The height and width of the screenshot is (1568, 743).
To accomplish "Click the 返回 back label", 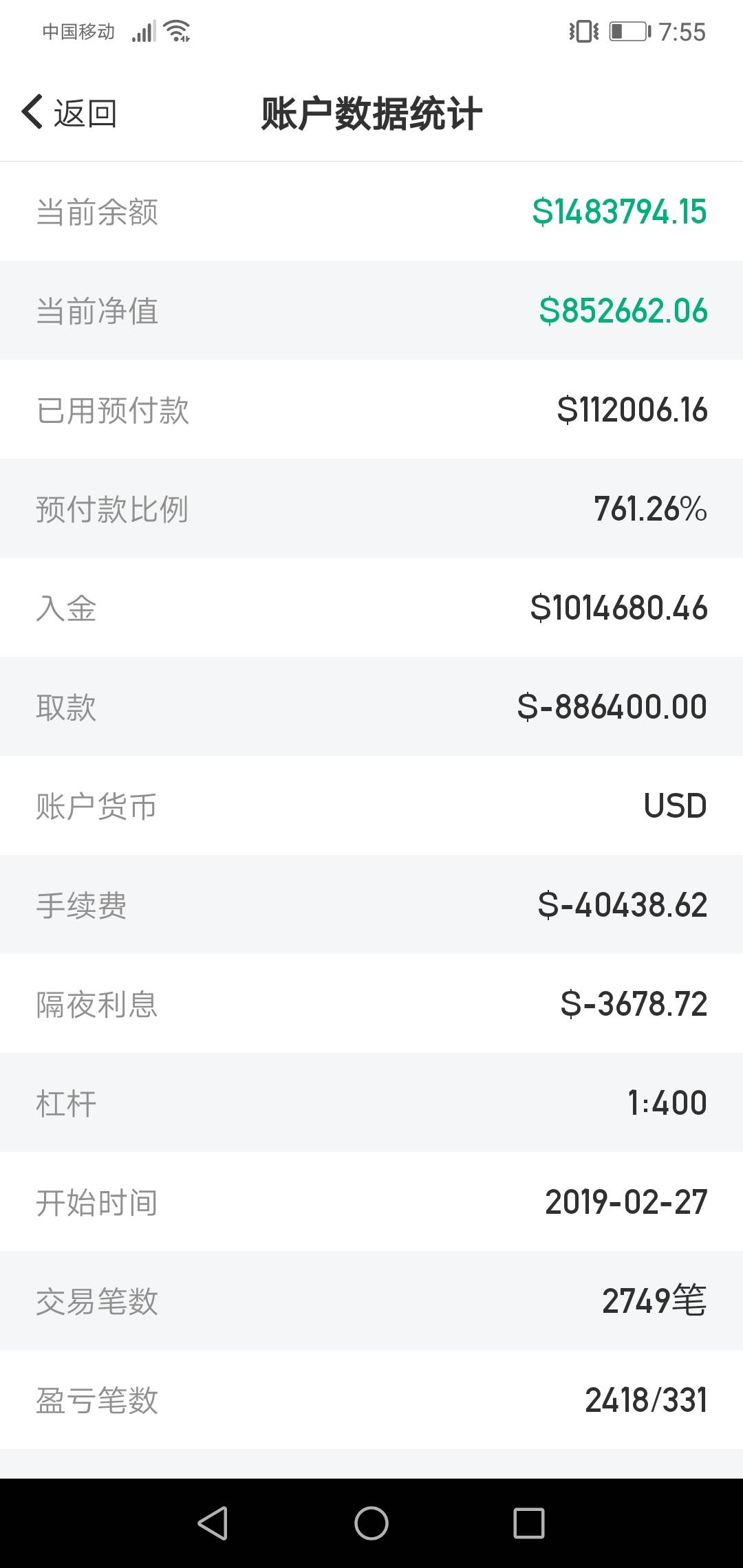I will point(85,113).
